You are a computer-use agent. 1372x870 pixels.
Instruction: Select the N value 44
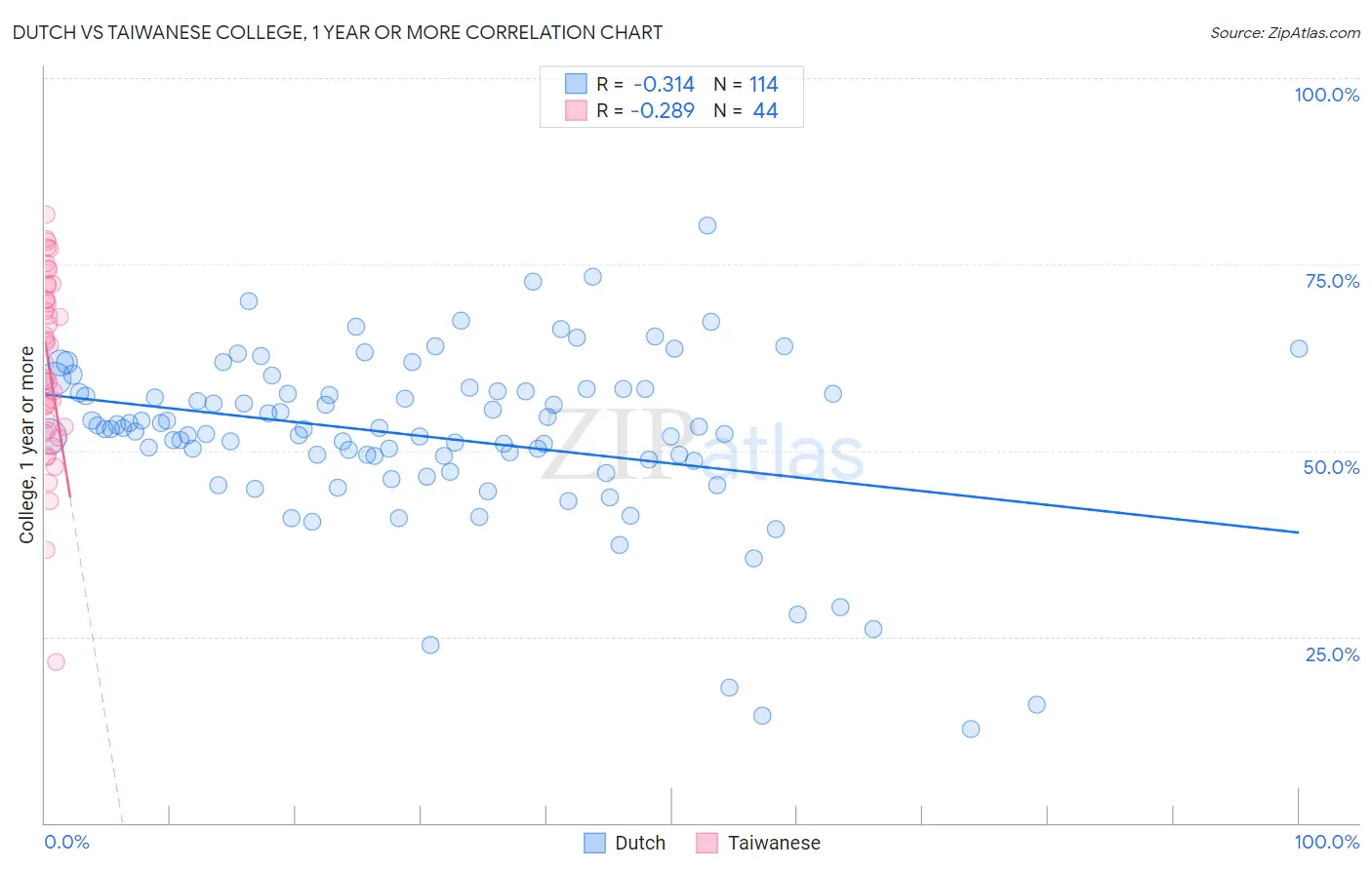click(765, 110)
